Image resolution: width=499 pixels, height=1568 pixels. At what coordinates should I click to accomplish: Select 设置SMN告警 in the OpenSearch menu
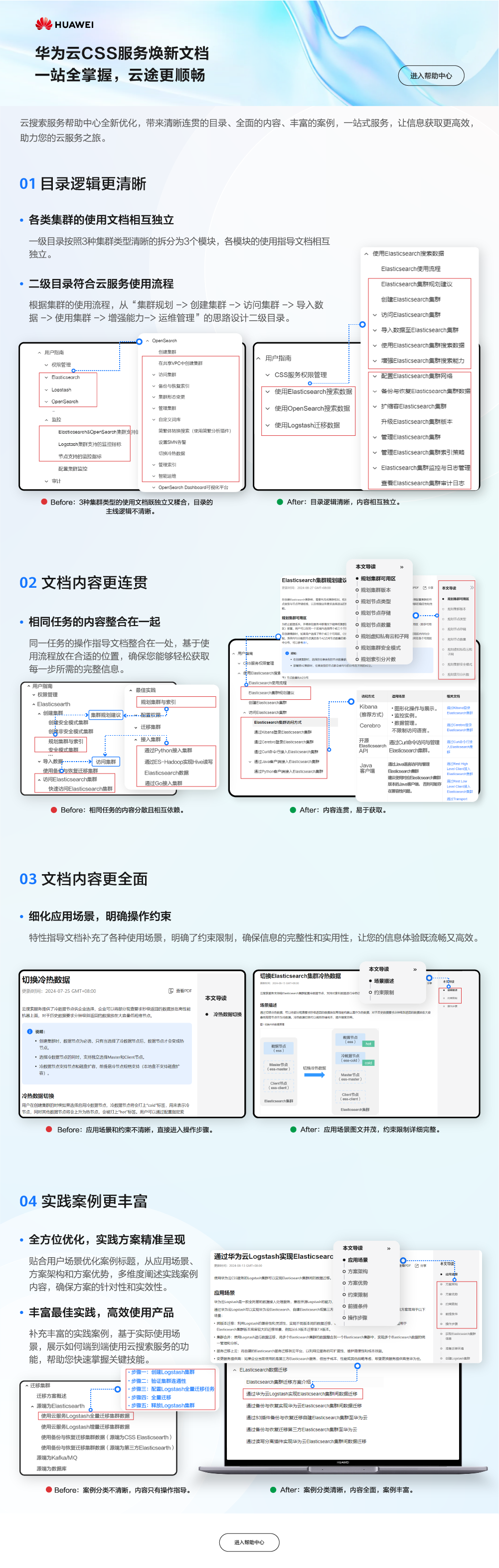pyautogui.click(x=172, y=442)
